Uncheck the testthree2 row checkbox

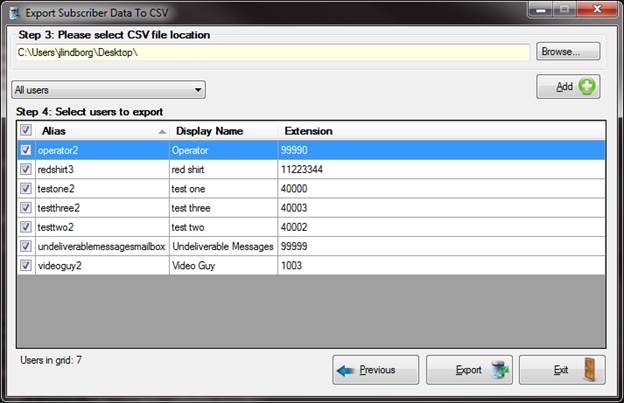point(26,208)
